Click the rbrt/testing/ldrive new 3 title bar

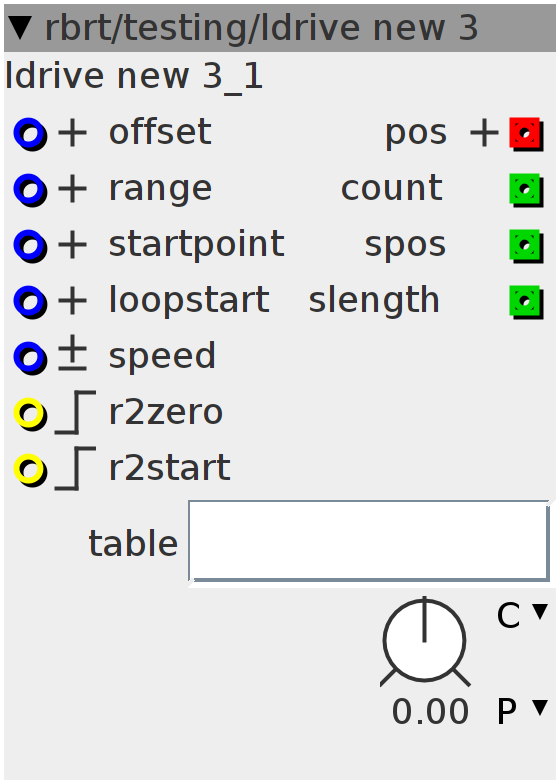pos(280,28)
